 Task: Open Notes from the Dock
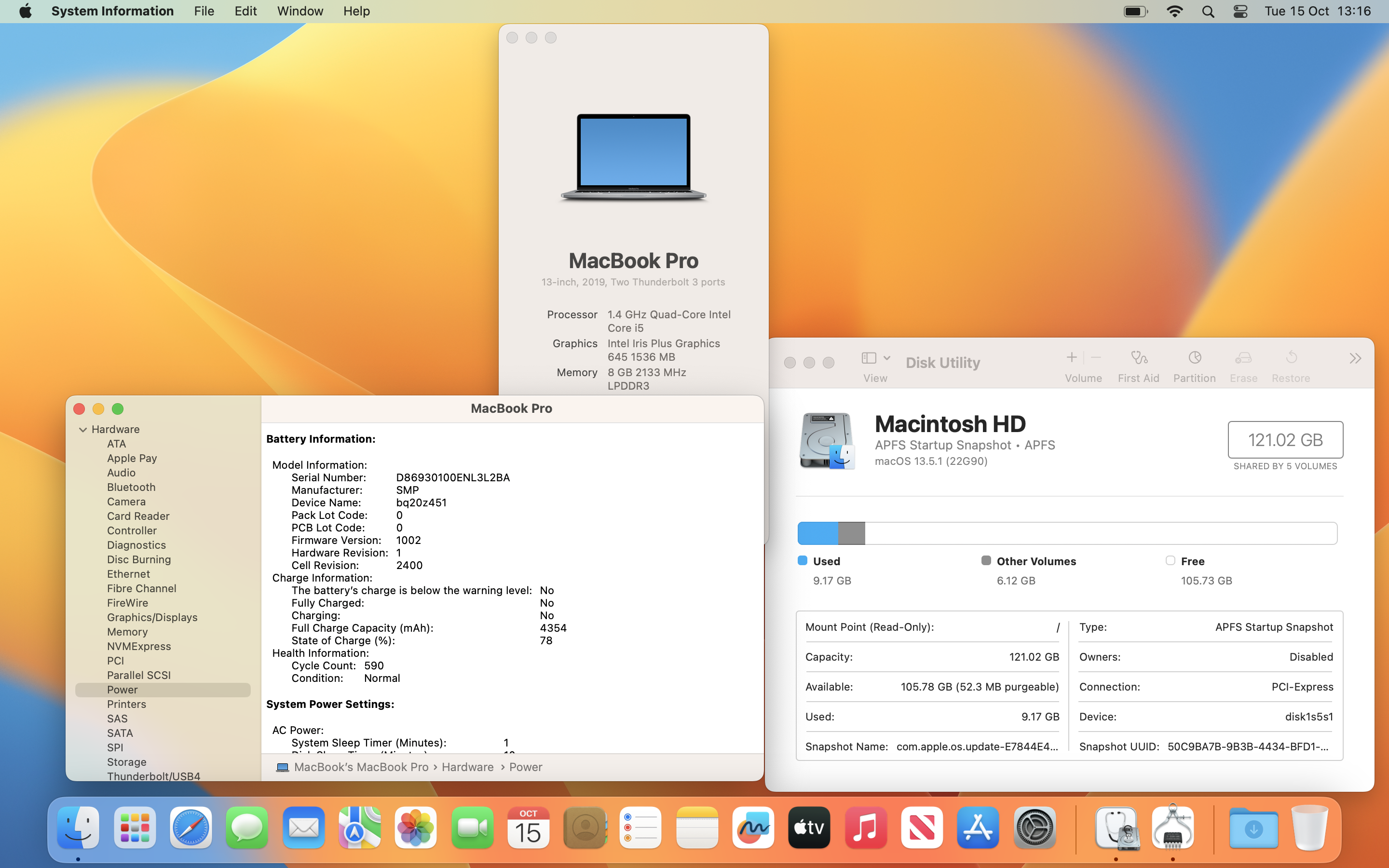tap(697, 827)
